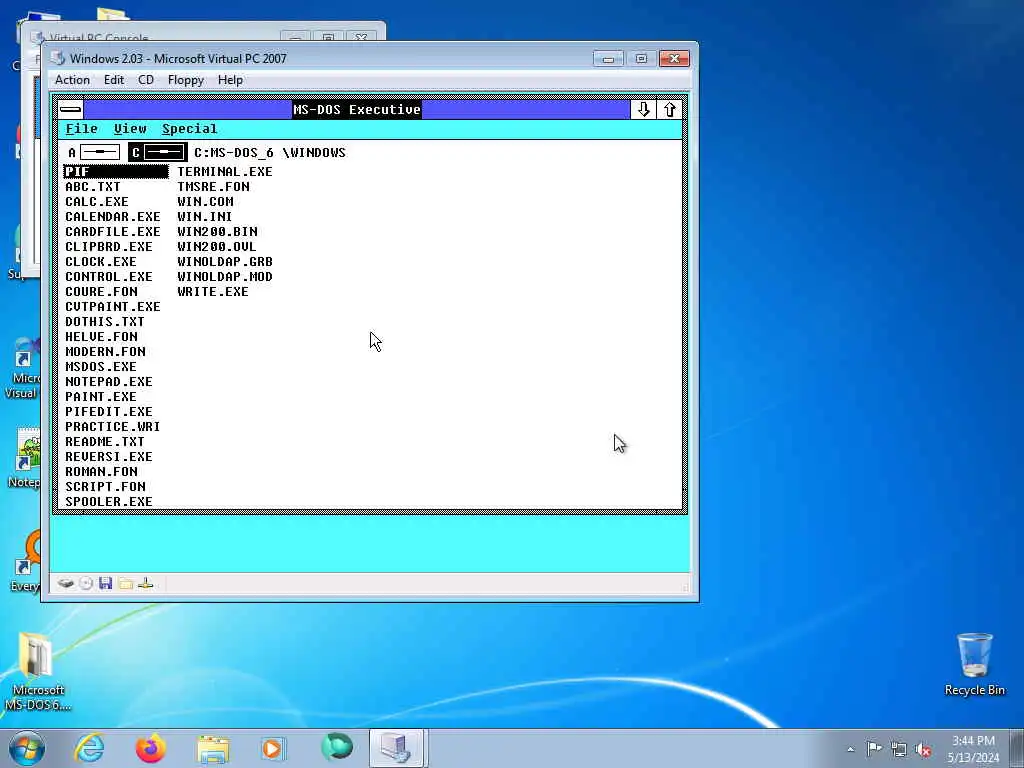
Task: Open View menu in MS-DOS Executive
Action: click(130, 129)
